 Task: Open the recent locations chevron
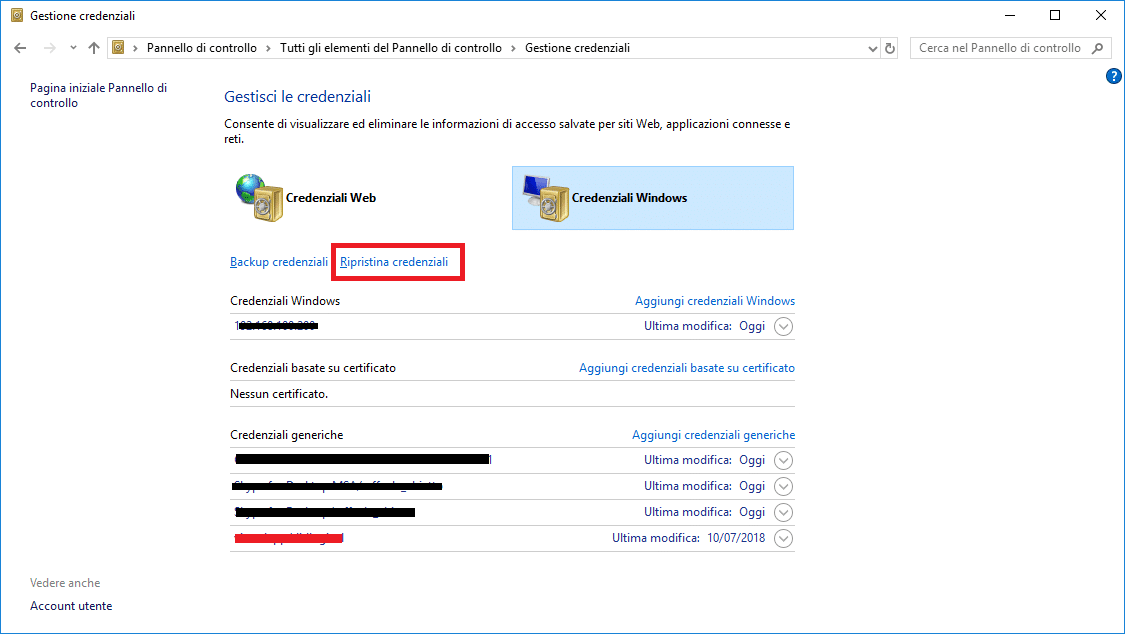pos(73,48)
